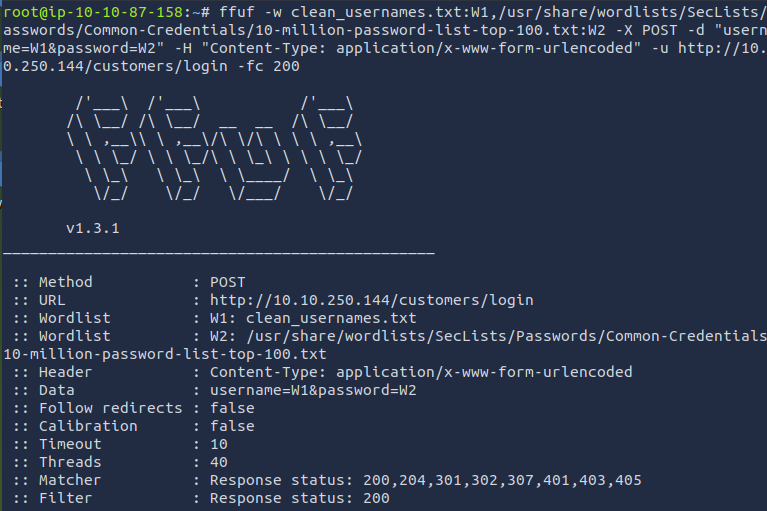Viewport: 767px width, 511px height.
Task: Click the ffuf command name after the prompt
Action: click(x=233, y=12)
